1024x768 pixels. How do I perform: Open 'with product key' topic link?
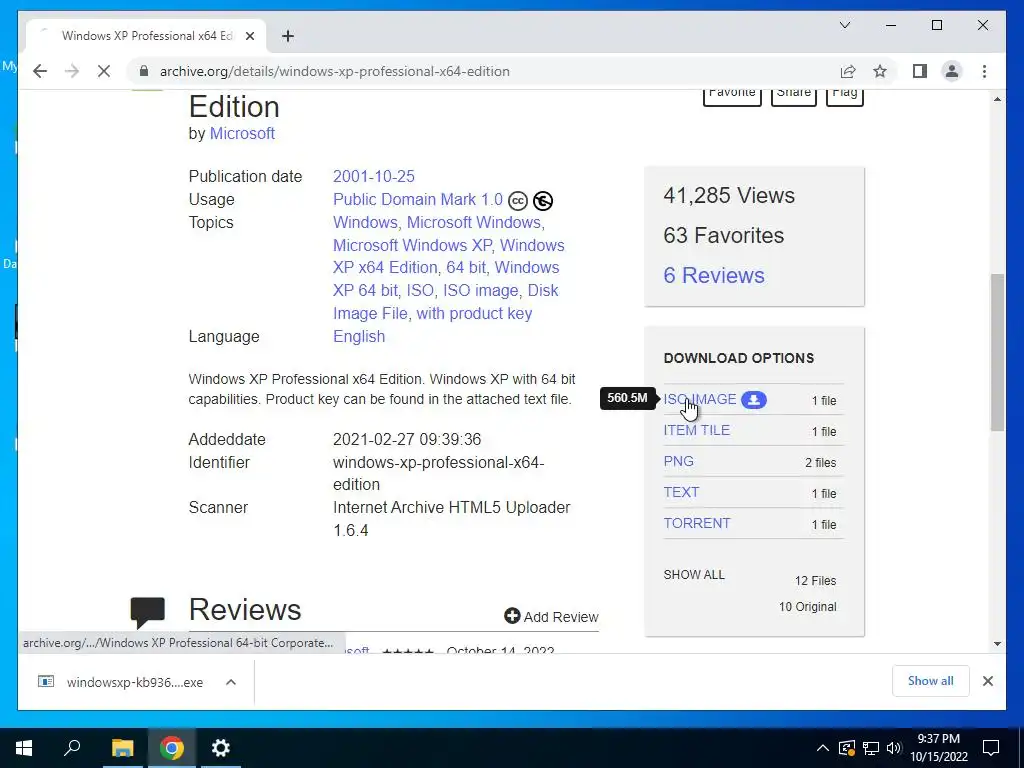pyautogui.click(x=474, y=313)
